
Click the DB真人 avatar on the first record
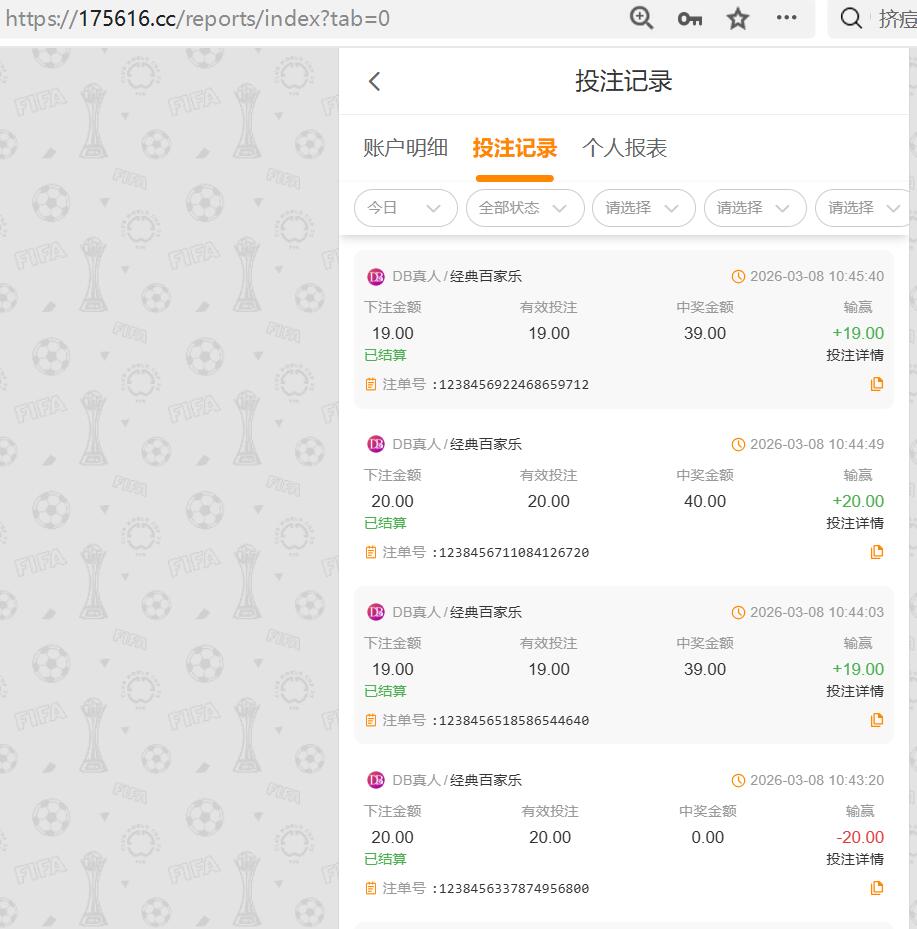point(376,276)
